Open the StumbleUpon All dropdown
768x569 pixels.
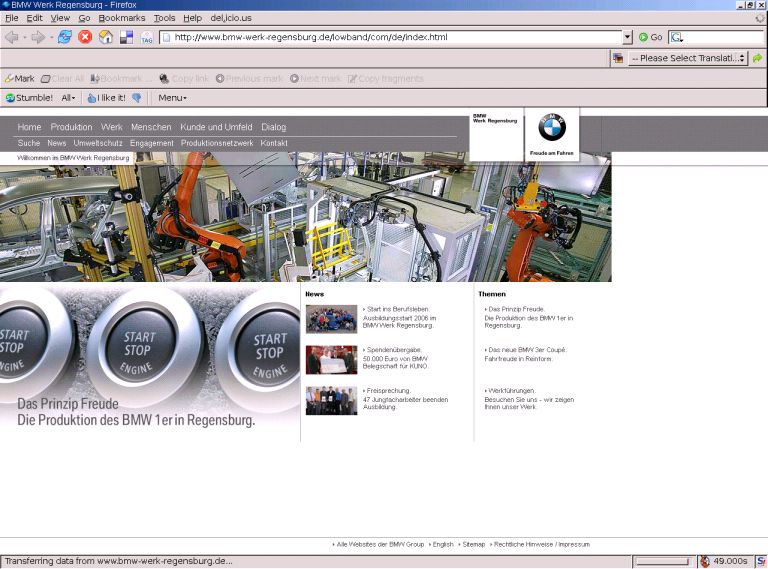pyautogui.click(x=68, y=98)
